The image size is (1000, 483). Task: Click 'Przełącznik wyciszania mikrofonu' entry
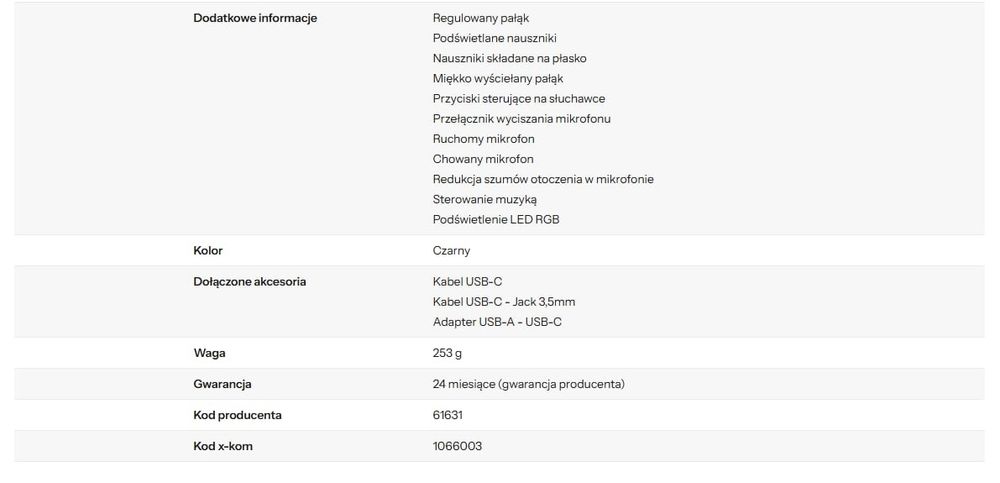pos(521,119)
